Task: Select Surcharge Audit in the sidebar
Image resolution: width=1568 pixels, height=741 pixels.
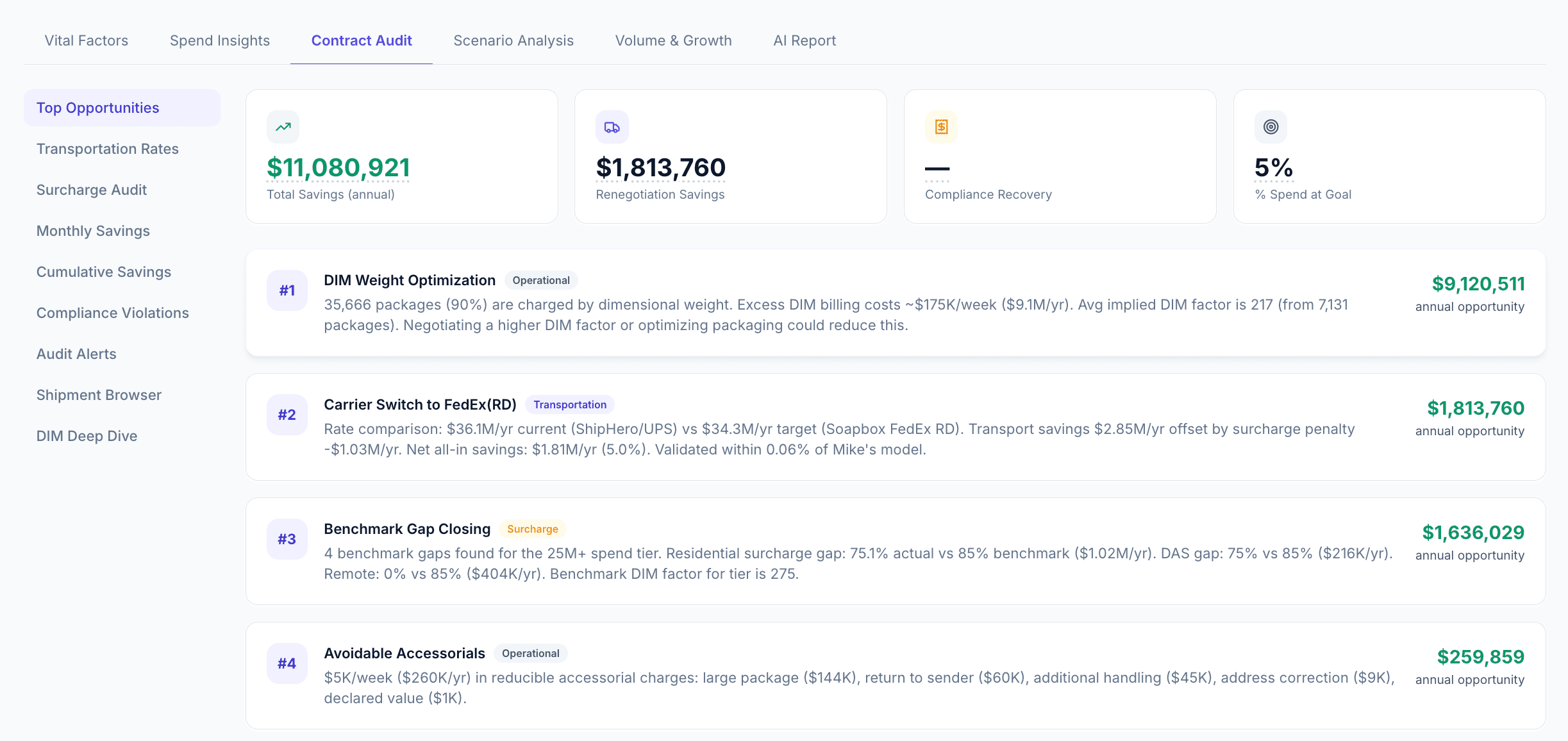Action: tap(92, 190)
